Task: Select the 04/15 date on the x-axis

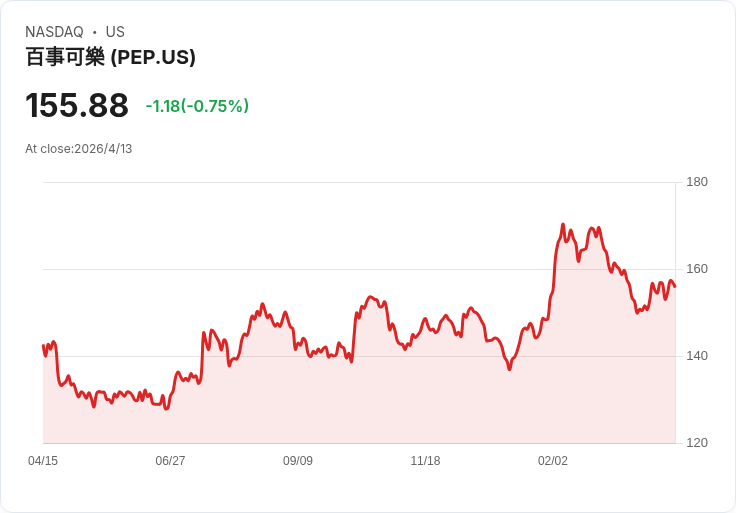Action: [x=43, y=461]
